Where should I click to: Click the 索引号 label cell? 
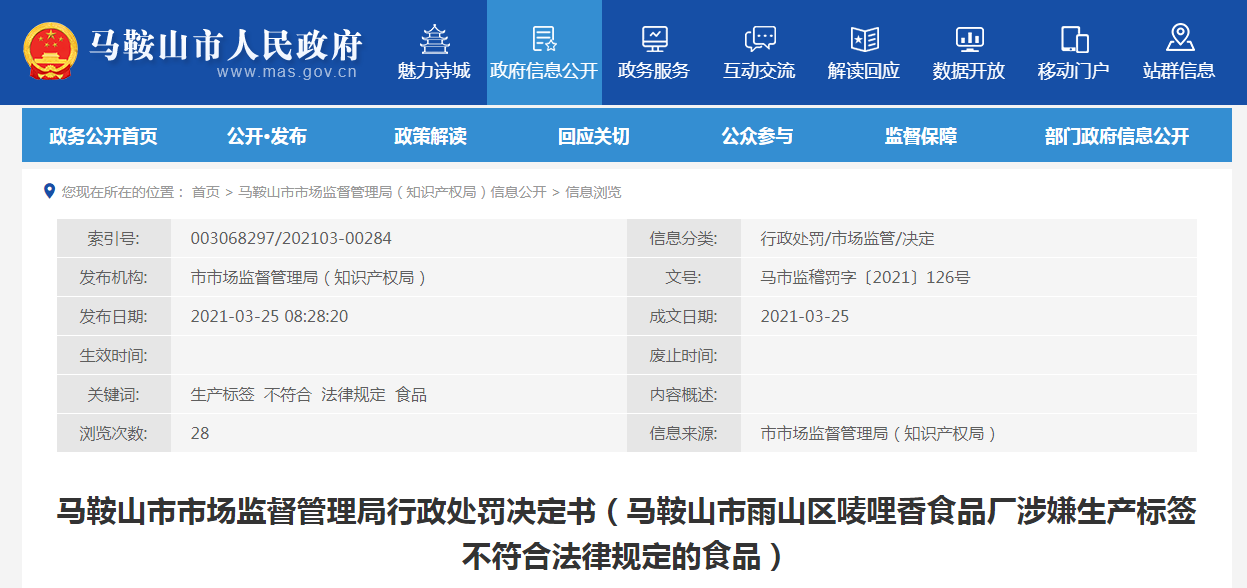(114, 239)
